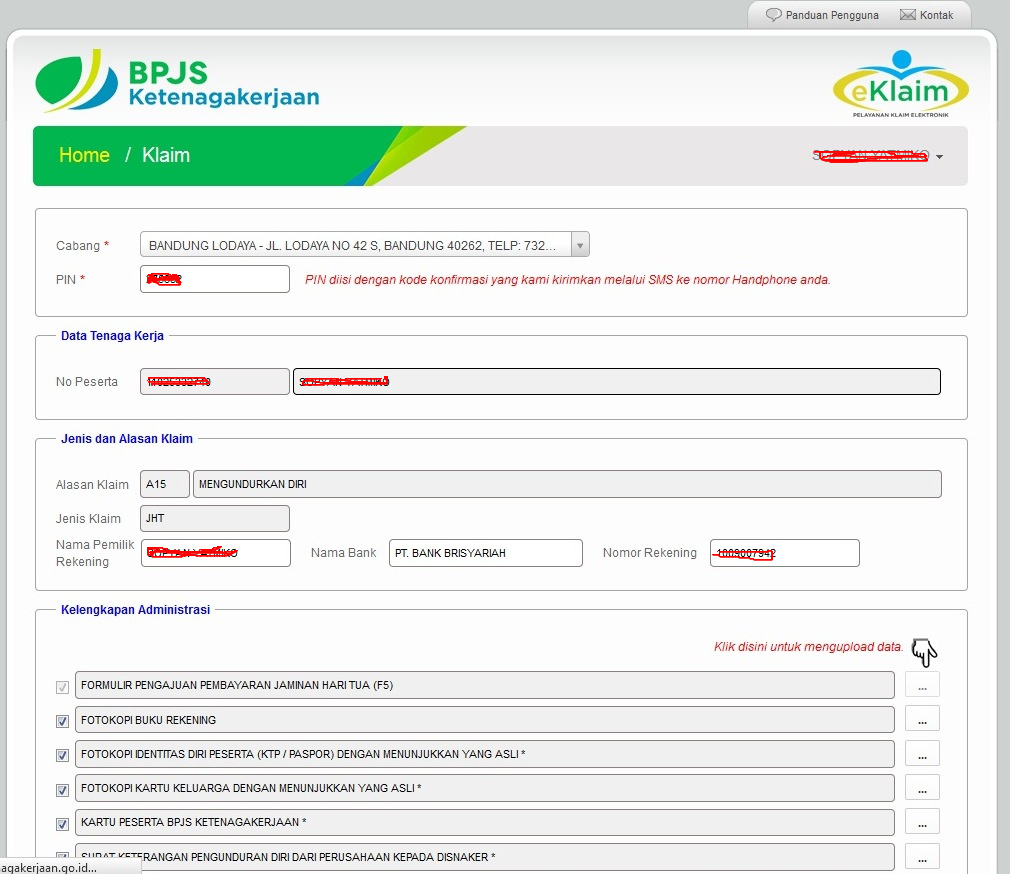The height and width of the screenshot is (874, 1010).
Task: Select the Cabang Bandung Lodaya combo box
Action: coord(365,245)
